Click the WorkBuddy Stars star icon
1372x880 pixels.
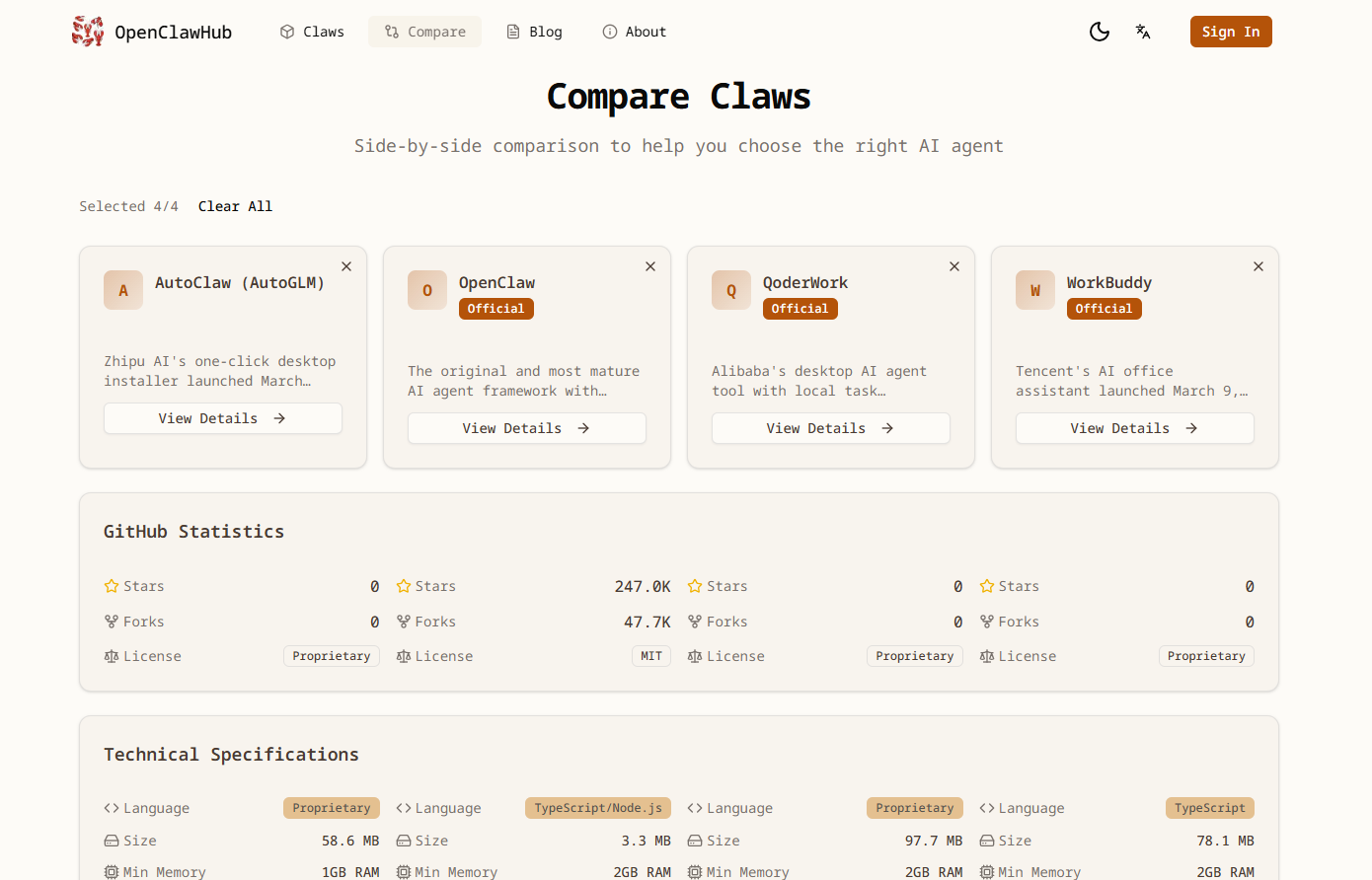[x=987, y=586]
